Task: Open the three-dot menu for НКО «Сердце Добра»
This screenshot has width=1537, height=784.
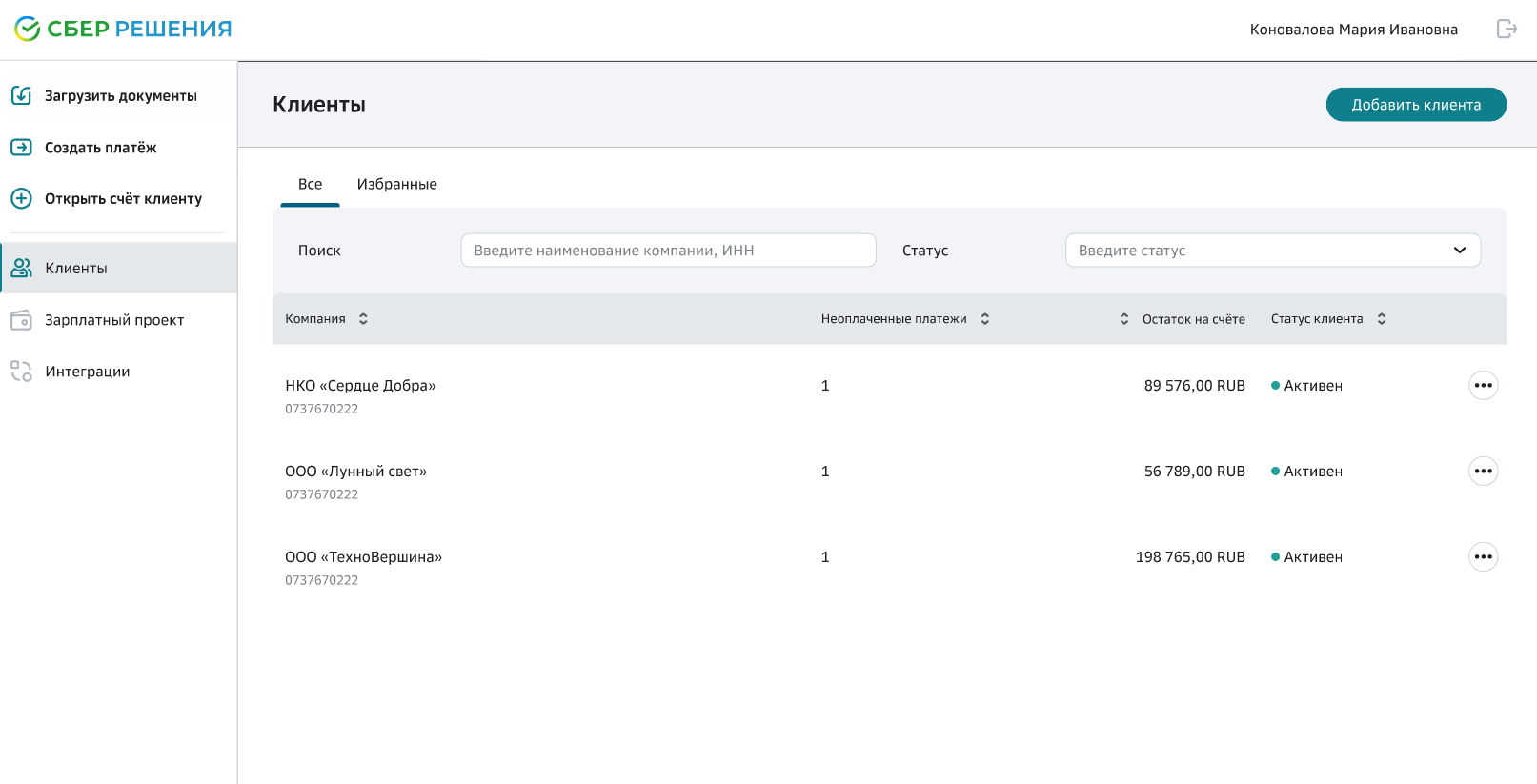Action: 1483,386
